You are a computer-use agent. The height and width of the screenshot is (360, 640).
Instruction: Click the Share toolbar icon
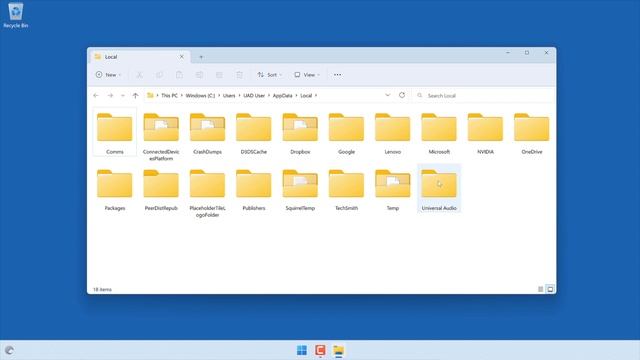pos(219,75)
